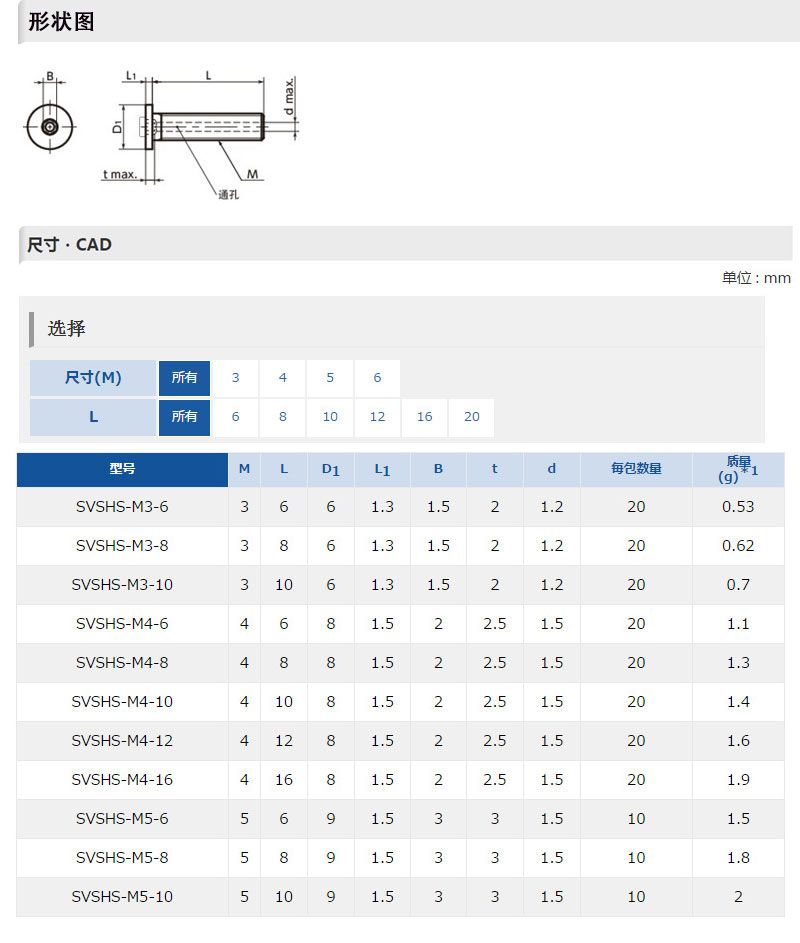Click the screw shape diagram

(x=162, y=133)
